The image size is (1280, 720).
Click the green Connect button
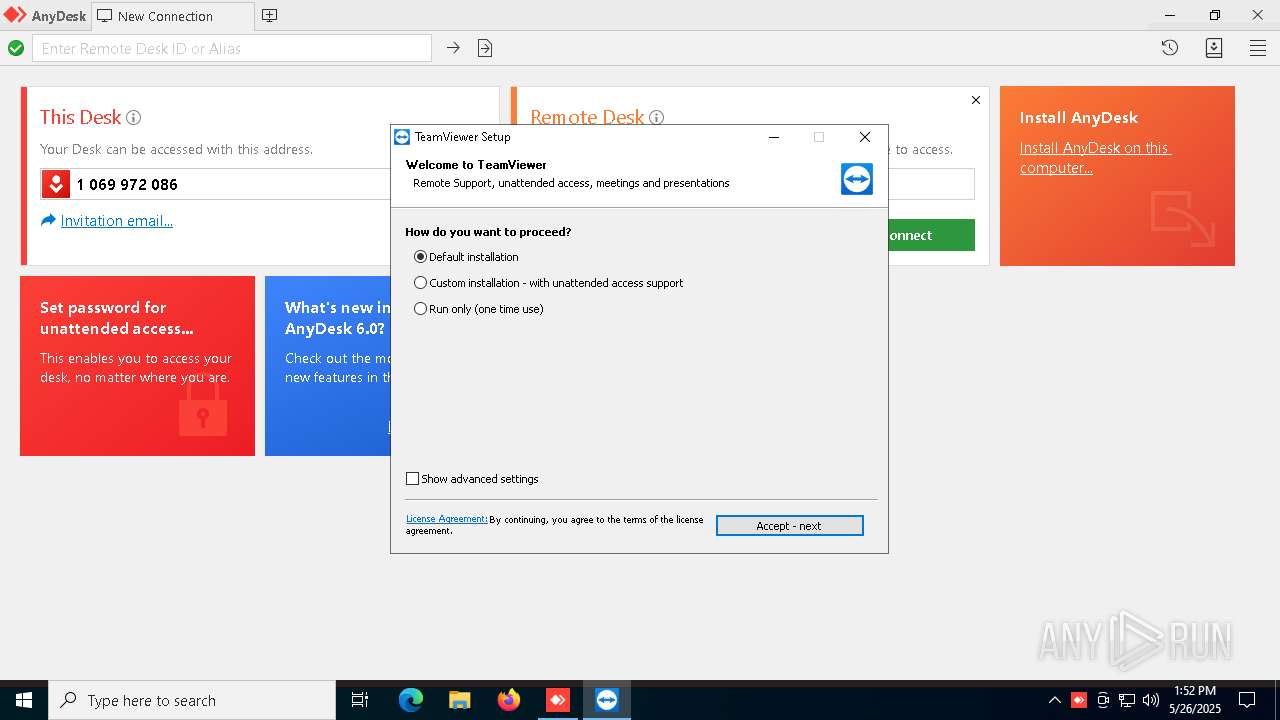930,235
